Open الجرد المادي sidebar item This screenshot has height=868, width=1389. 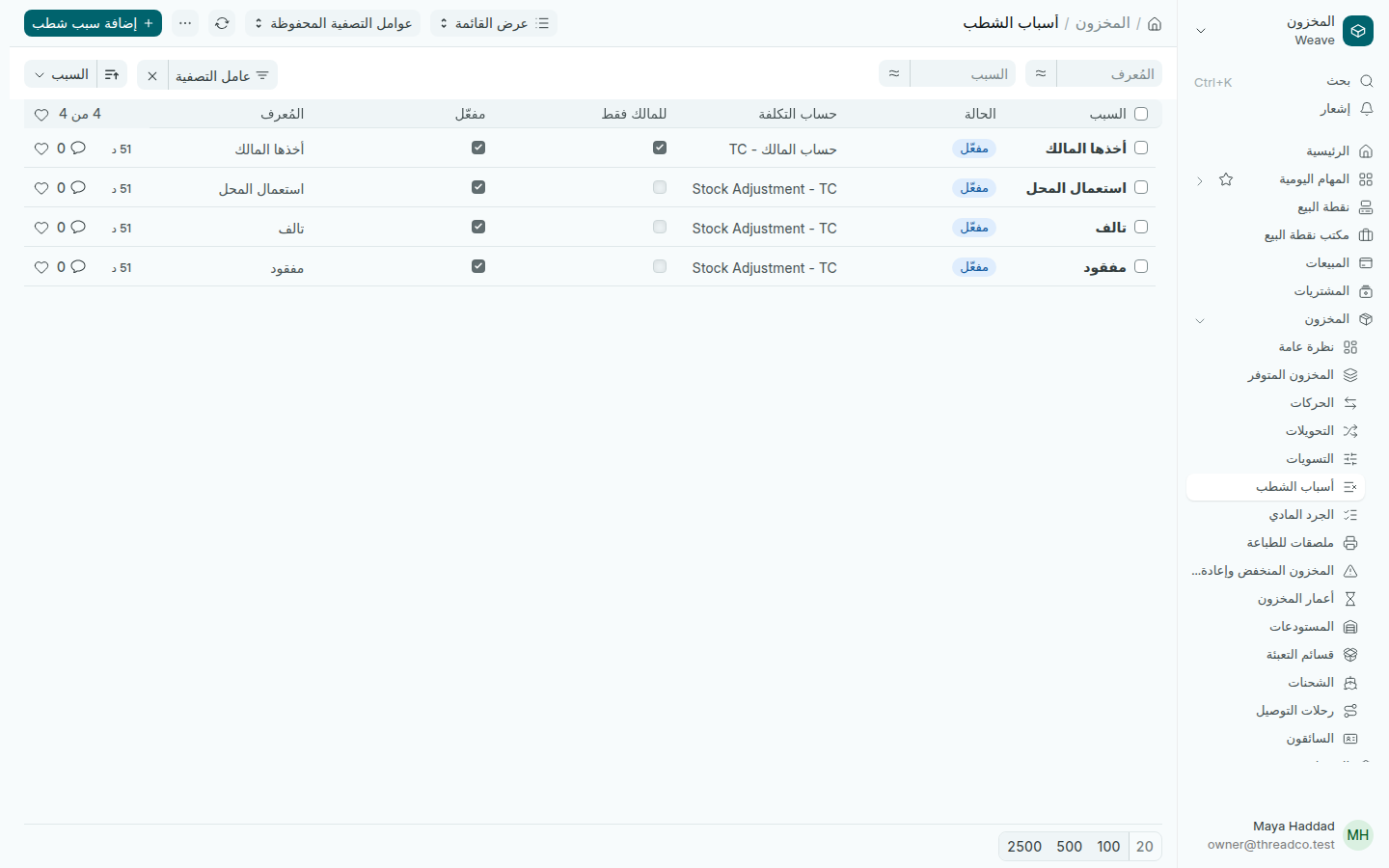click(1275, 515)
